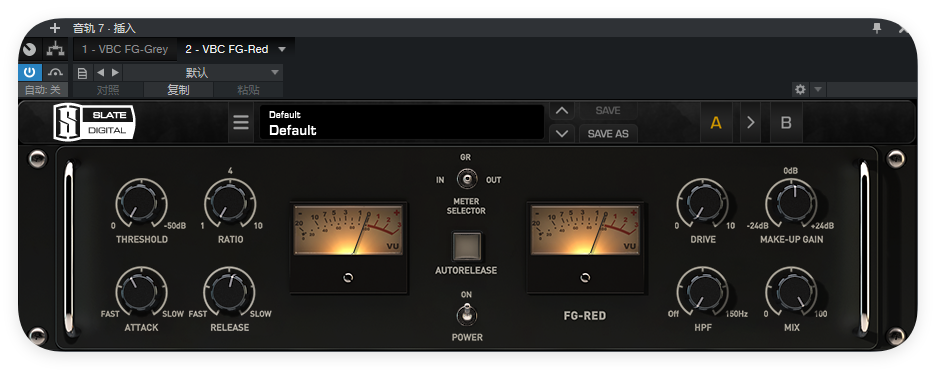This screenshot has width=936, height=370.
Task: Open the routing channel editor icon
Action: [x=56, y=49]
